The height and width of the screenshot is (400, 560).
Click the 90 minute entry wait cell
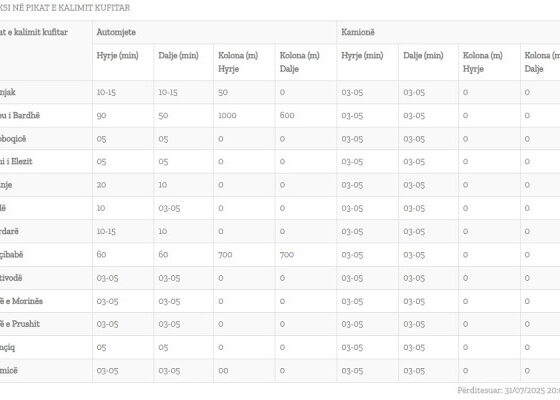click(101, 115)
